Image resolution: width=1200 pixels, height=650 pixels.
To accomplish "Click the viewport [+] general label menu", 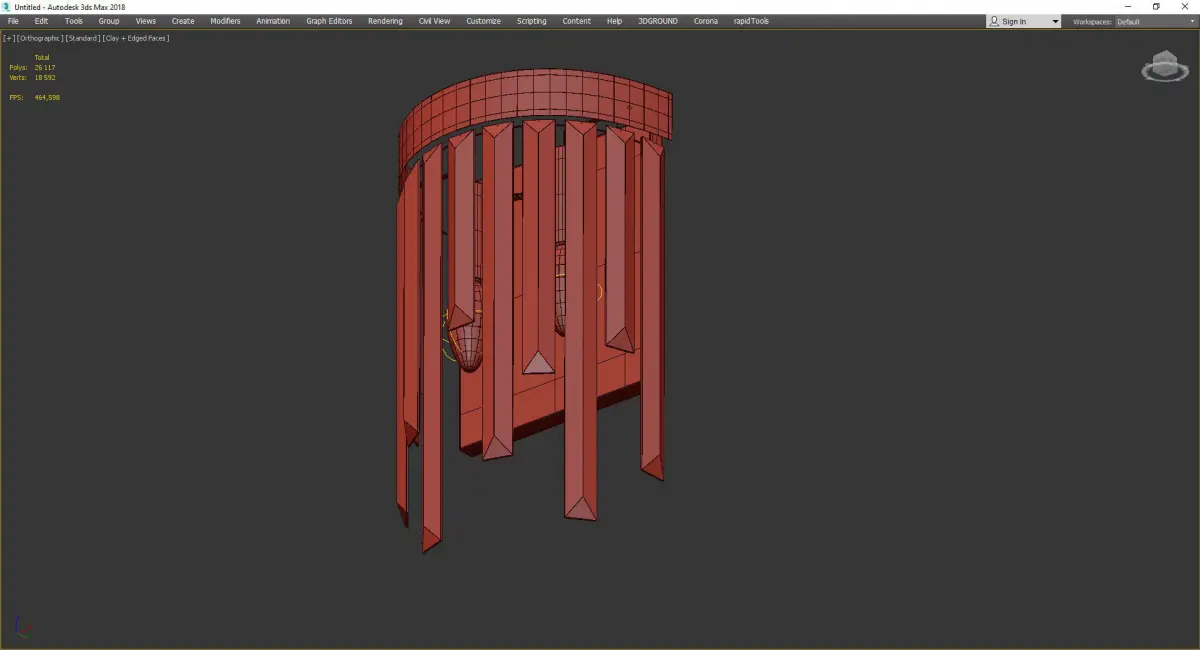I will (x=9, y=38).
